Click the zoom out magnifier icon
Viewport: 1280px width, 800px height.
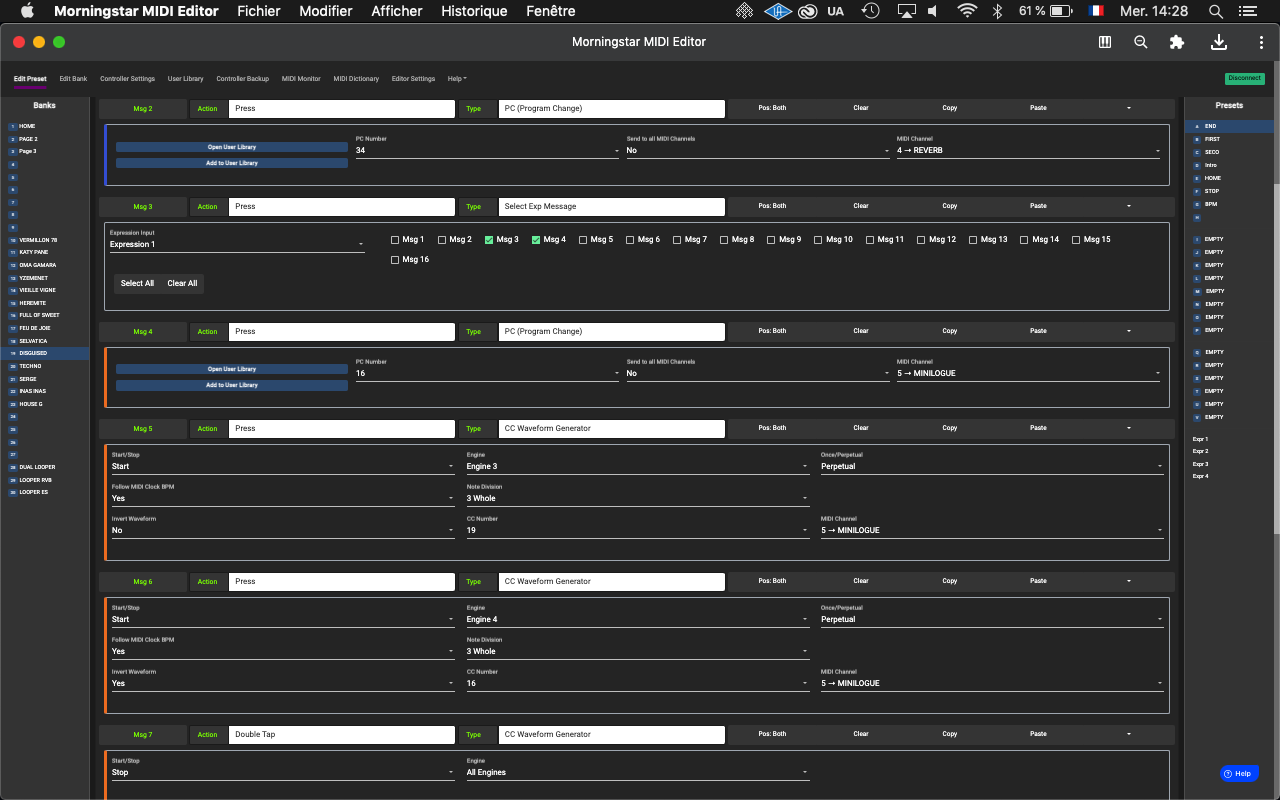point(1141,42)
